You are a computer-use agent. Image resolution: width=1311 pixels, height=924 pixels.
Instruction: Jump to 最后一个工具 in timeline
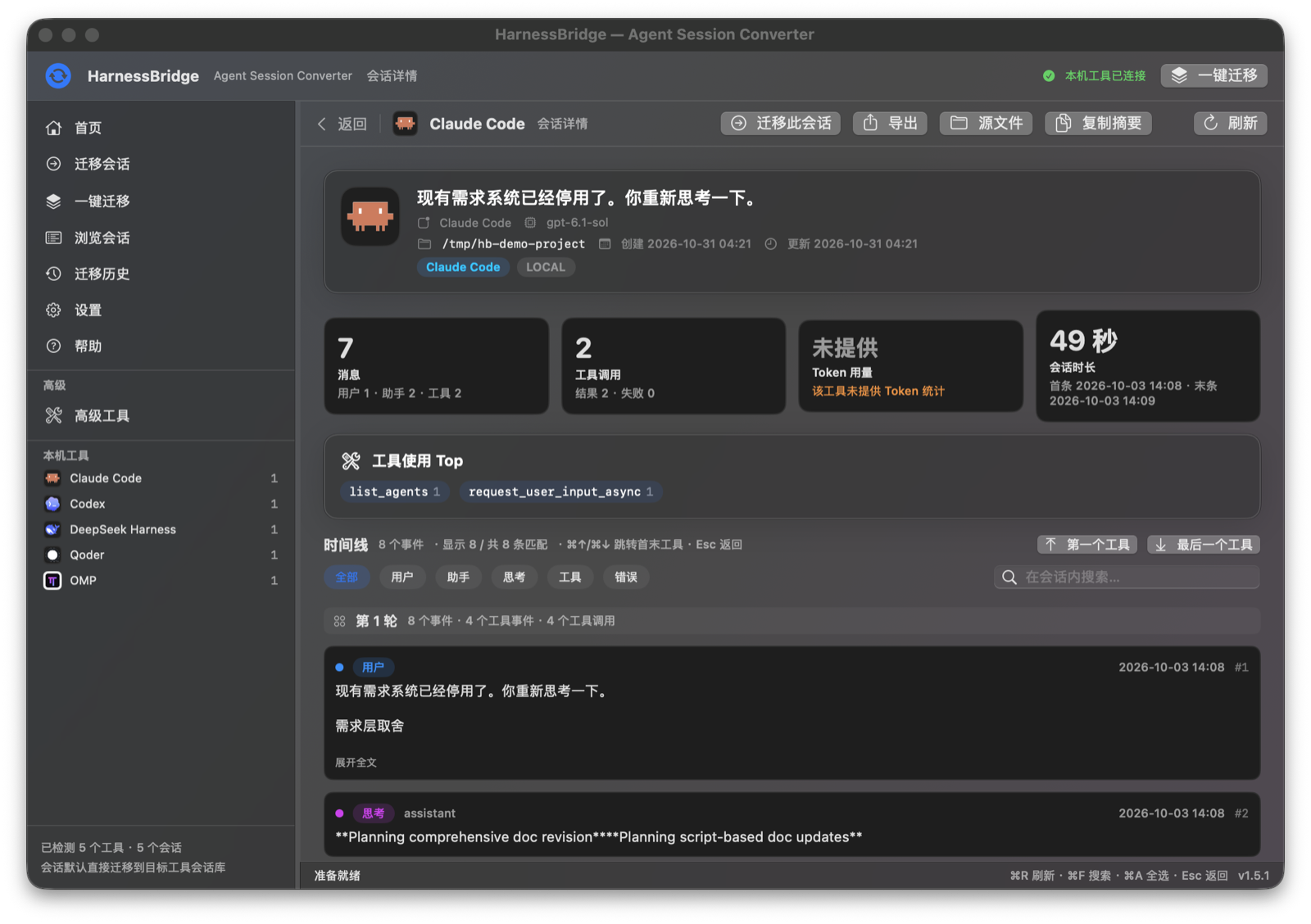[1204, 545]
